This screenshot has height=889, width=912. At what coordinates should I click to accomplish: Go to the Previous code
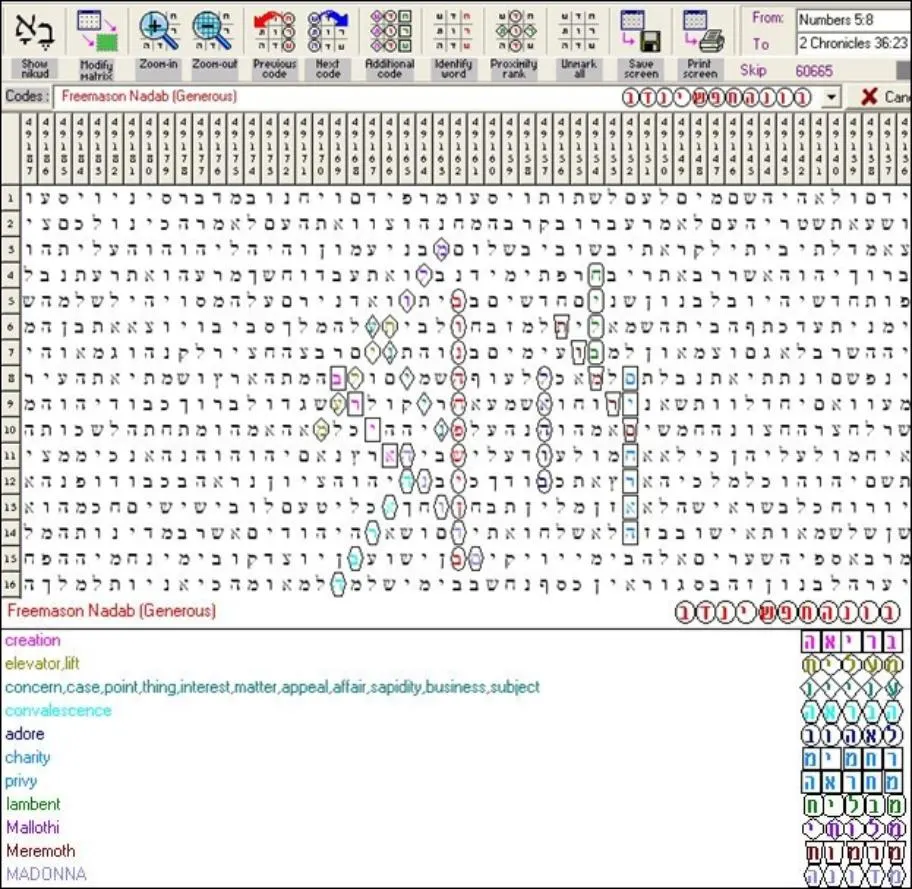[x=275, y=31]
